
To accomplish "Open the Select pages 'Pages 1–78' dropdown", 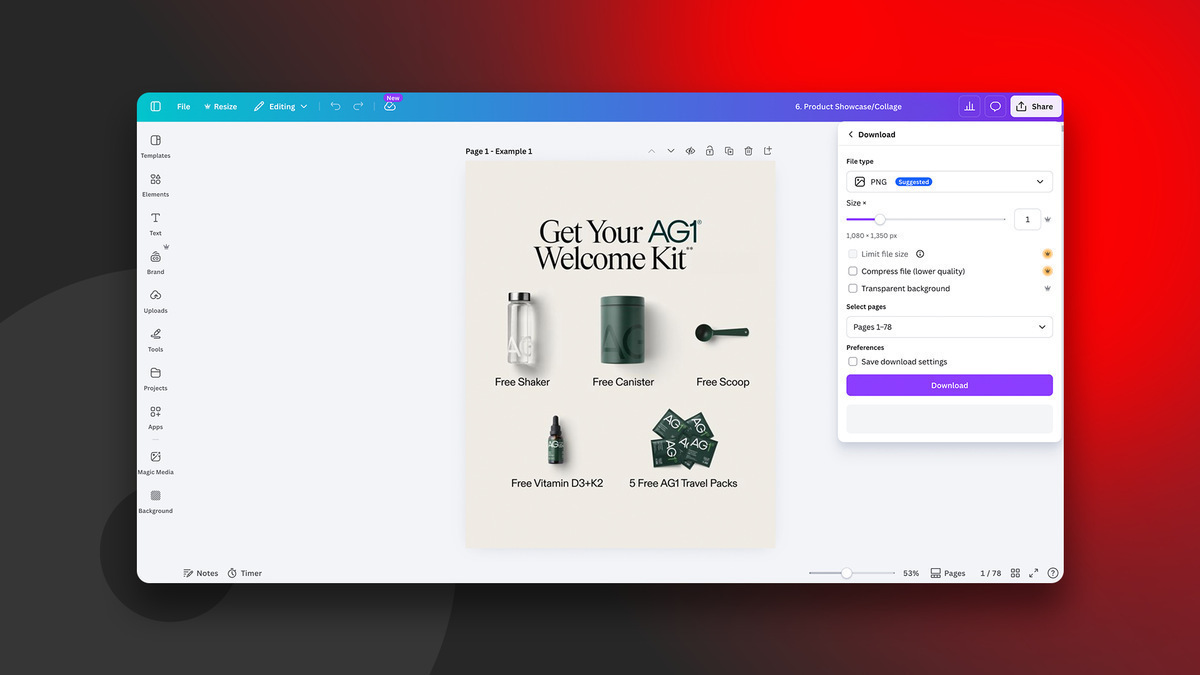I will tap(949, 327).
